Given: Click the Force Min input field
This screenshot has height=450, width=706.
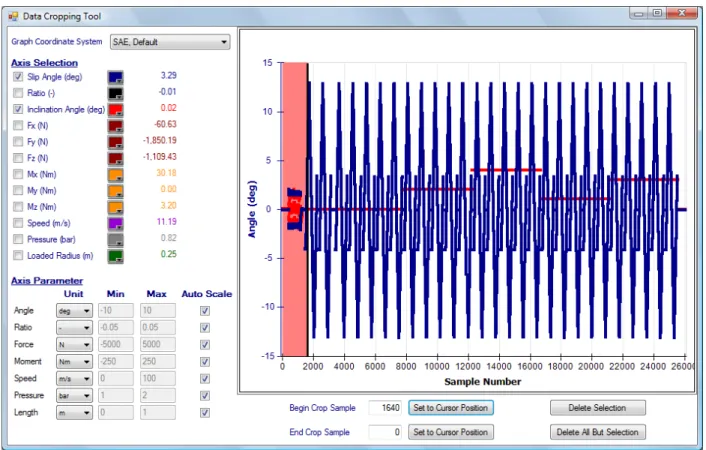Looking at the screenshot, I should coord(116,345).
